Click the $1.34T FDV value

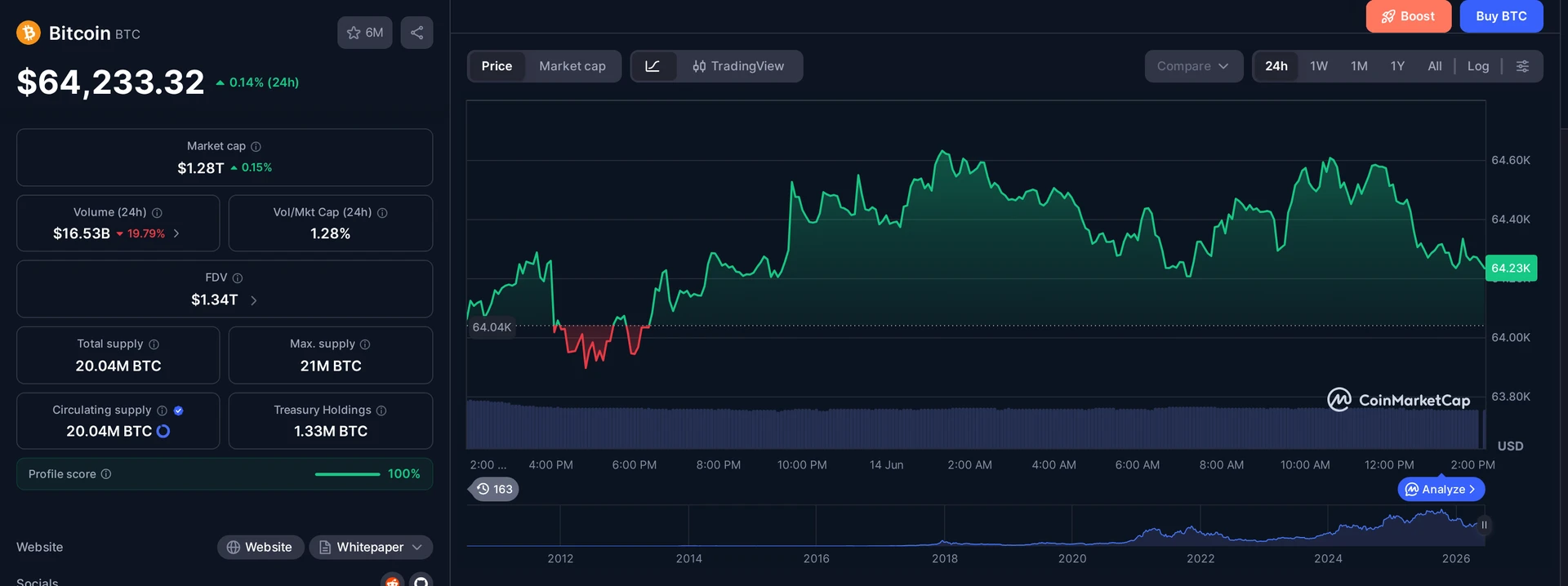click(x=215, y=300)
